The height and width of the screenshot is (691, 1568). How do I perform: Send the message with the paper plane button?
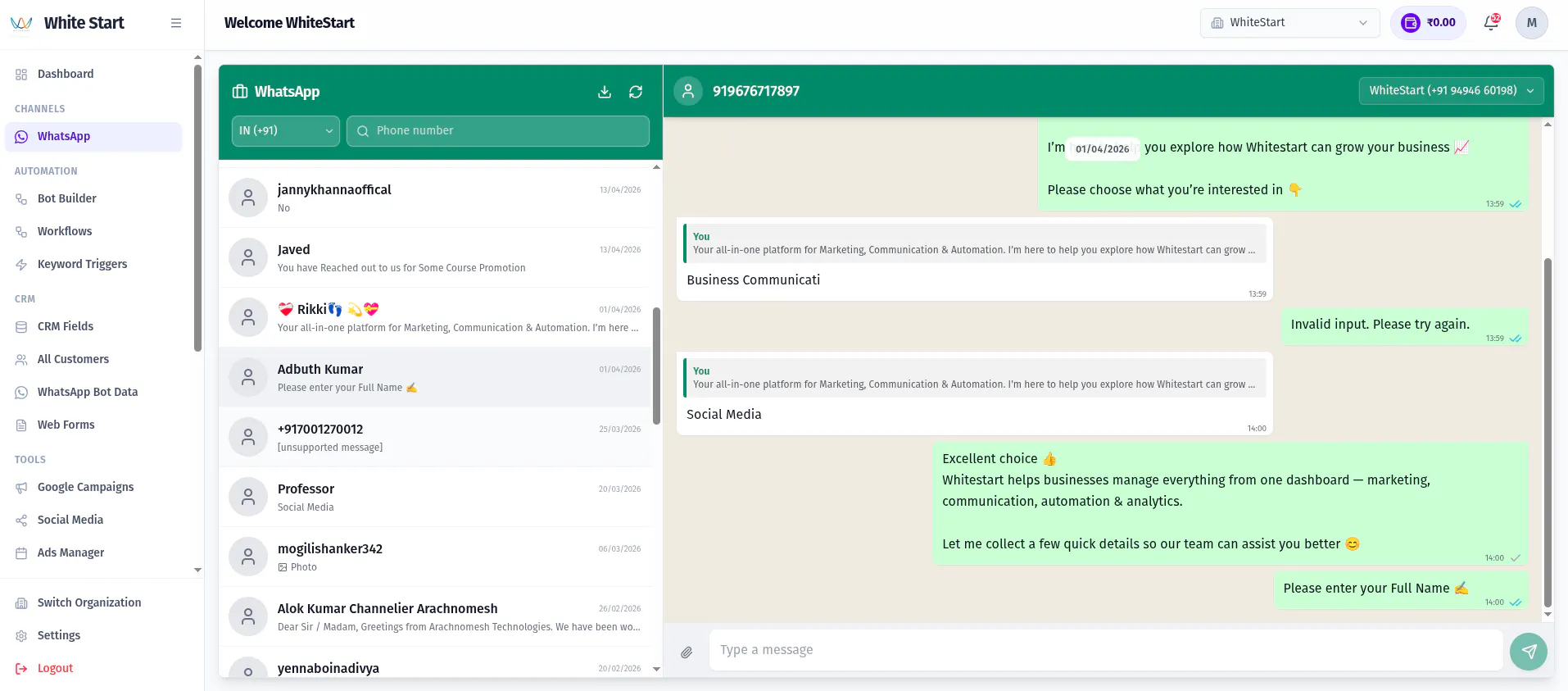pos(1529,652)
